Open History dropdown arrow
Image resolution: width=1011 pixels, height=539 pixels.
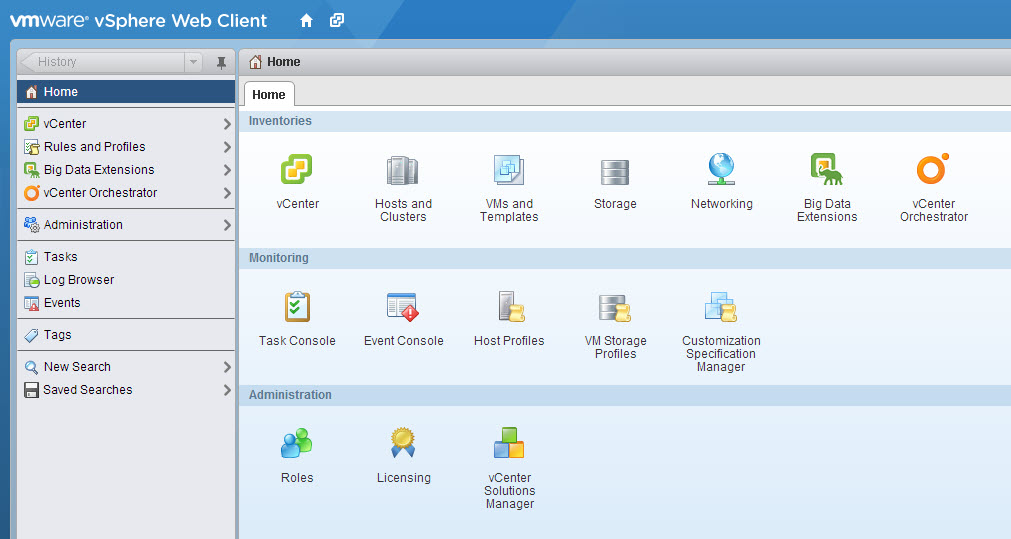(x=193, y=62)
